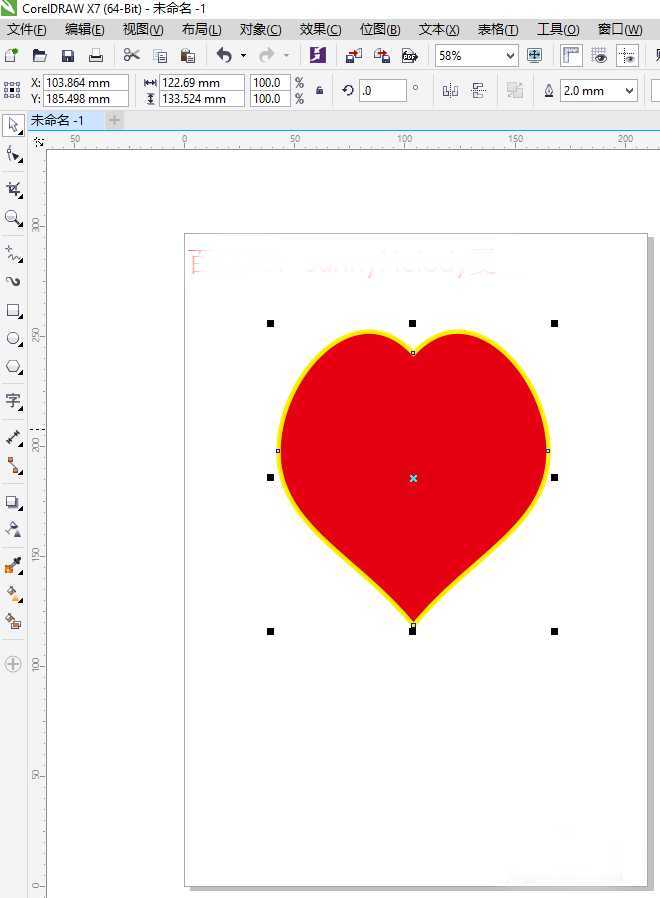Select the Ellipse tool
The height and width of the screenshot is (898, 660).
click(x=13, y=338)
